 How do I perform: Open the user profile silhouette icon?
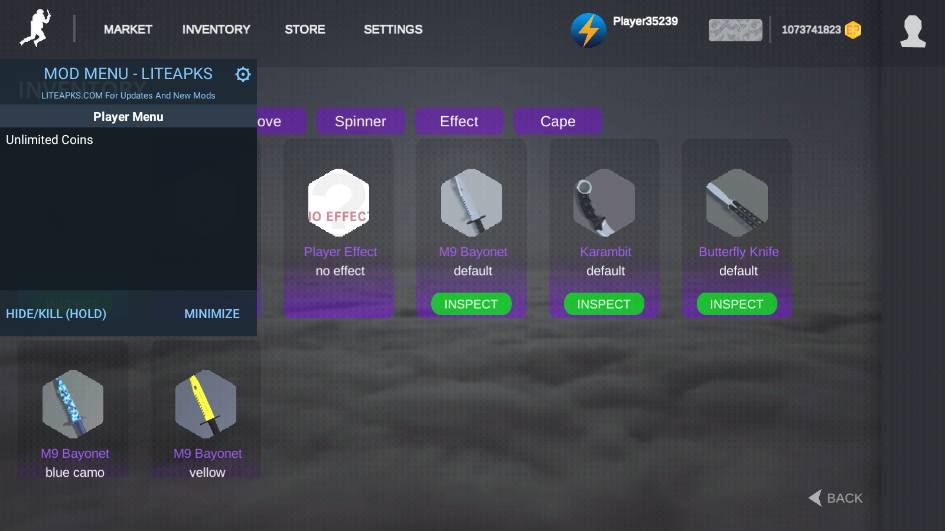coord(913,31)
